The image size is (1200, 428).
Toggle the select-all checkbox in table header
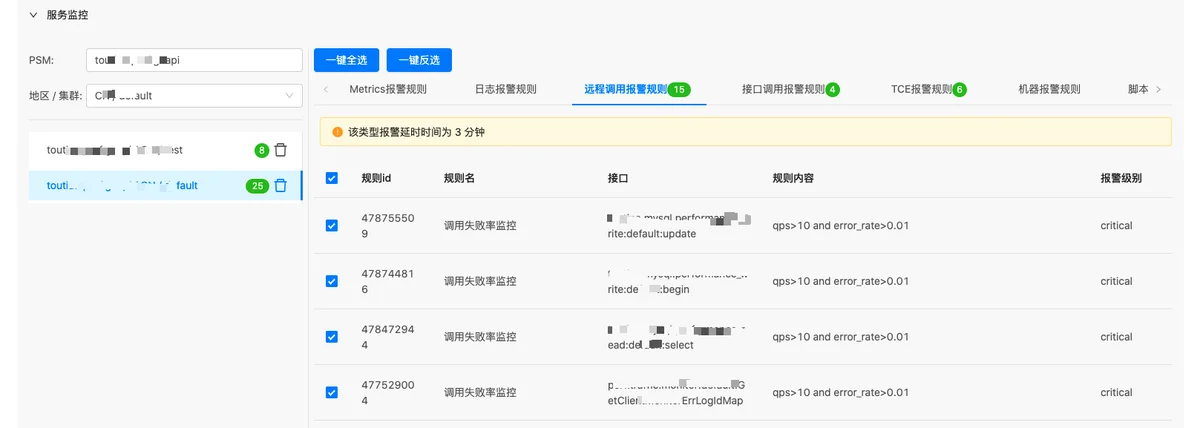pos(332,178)
